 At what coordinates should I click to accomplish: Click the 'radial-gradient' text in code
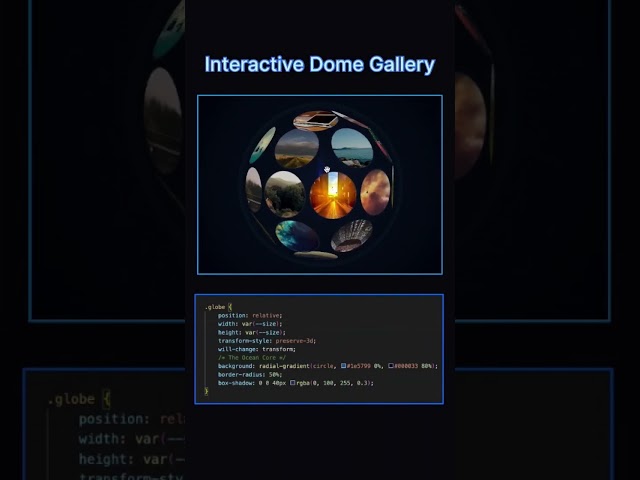tap(284, 366)
